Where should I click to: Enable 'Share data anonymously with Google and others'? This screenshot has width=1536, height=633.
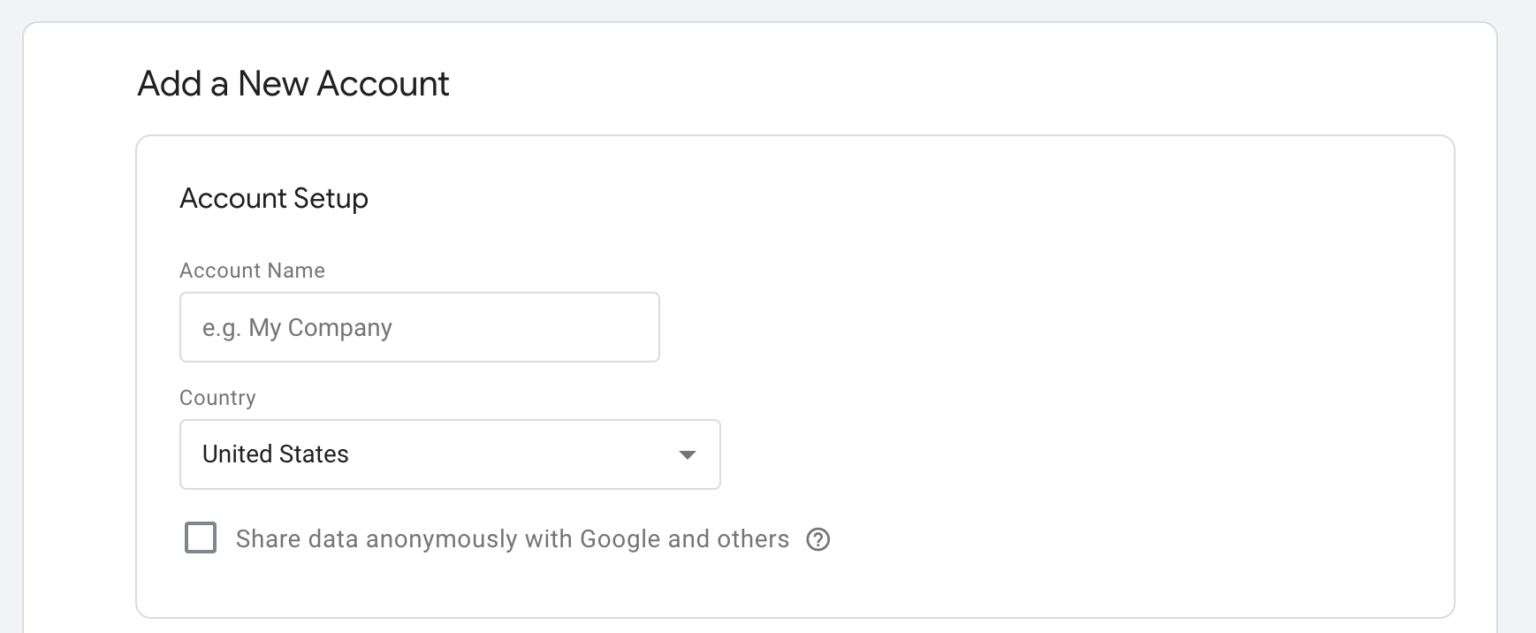pos(200,538)
